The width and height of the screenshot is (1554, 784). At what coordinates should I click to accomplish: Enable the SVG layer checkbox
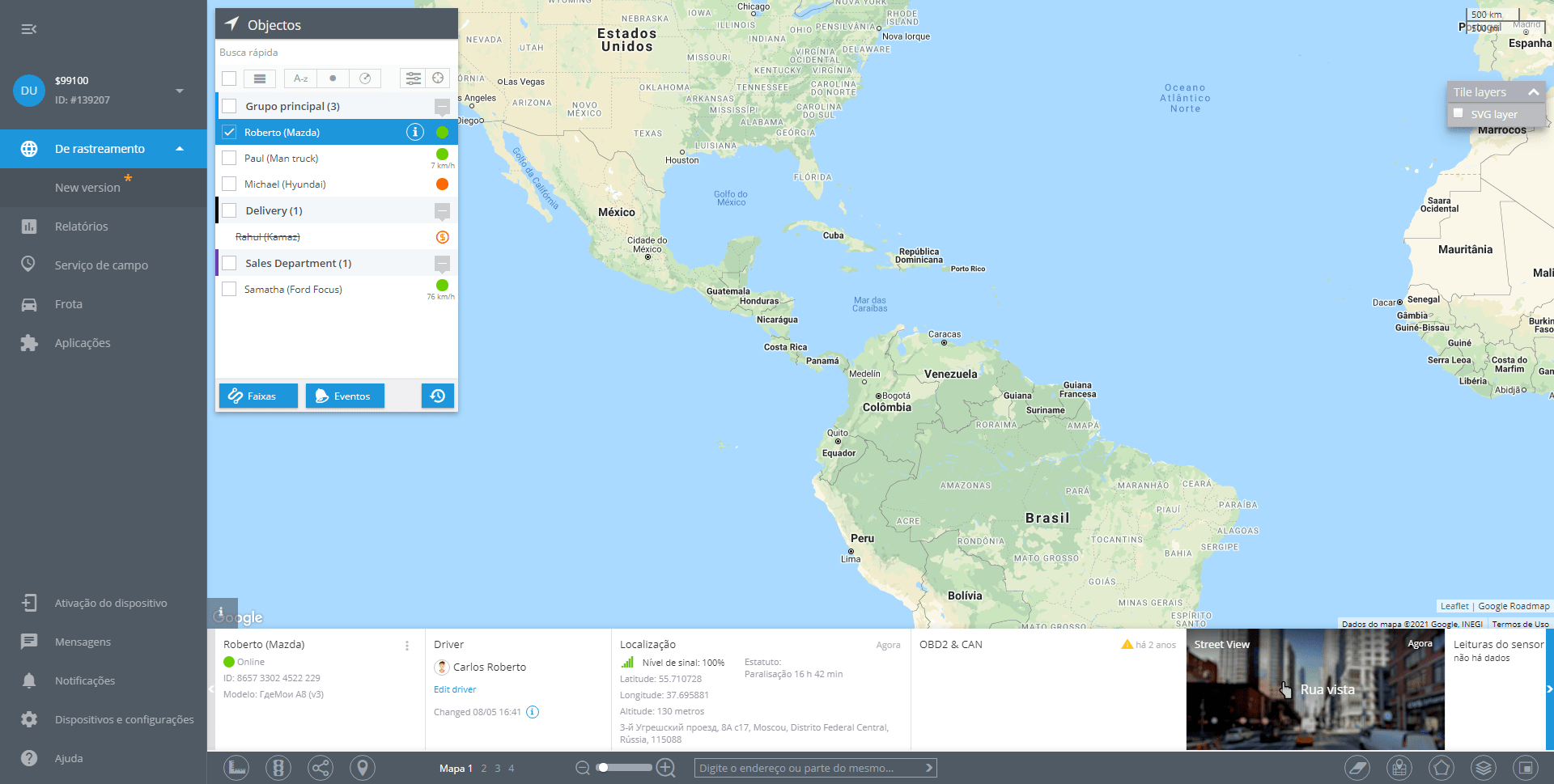pyautogui.click(x=1458, y=113)
